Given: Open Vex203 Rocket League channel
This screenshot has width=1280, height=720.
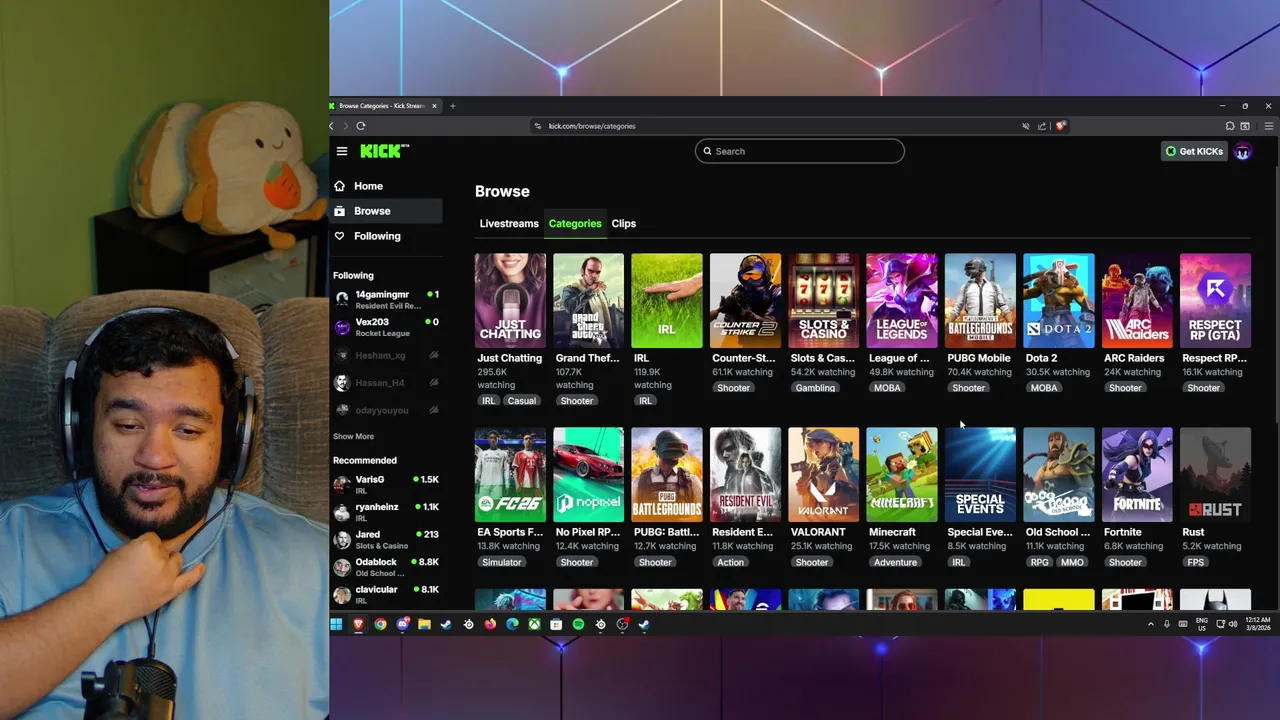Looking at the screenshot, I should 386,327.
